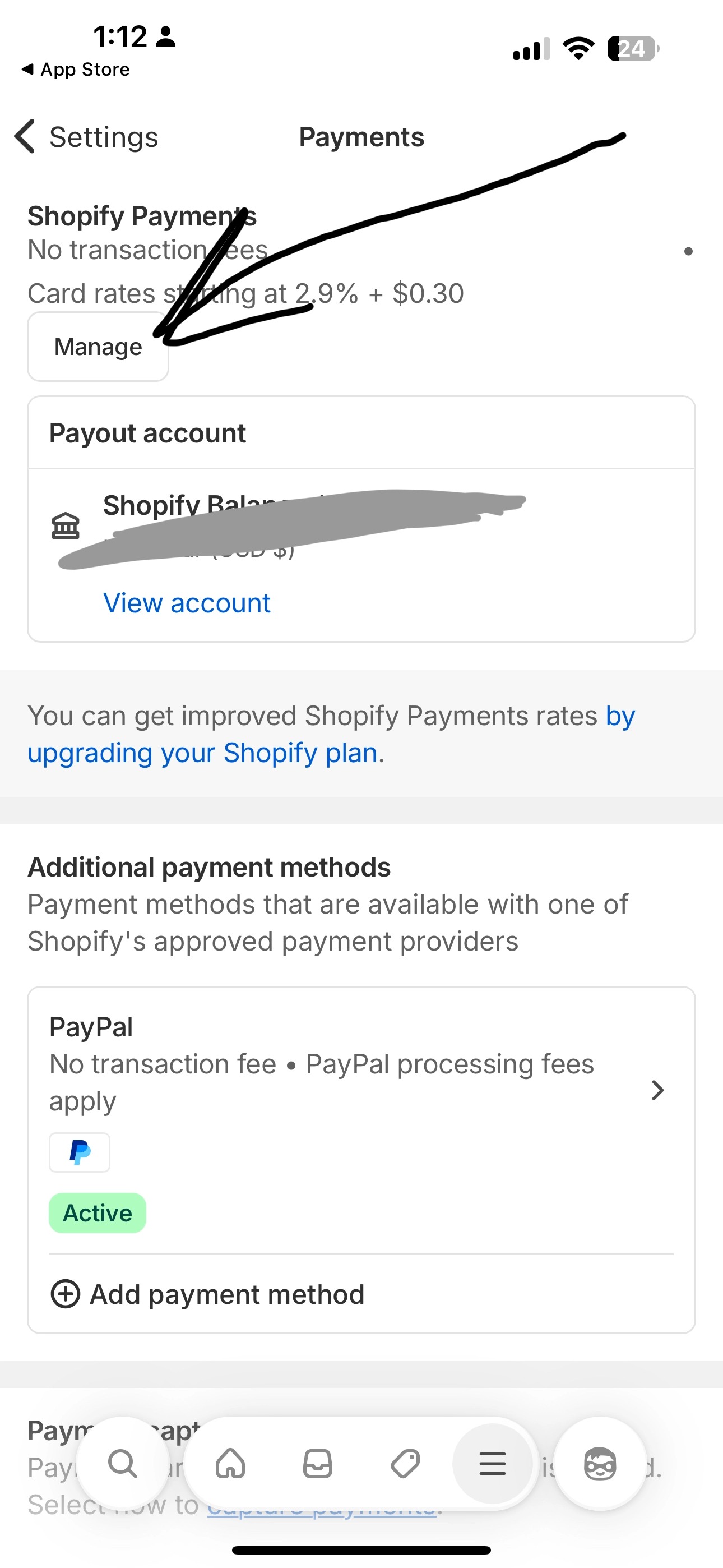Open the hamburger menu tab
The height and width of the screenshot is (1568, 723).
click(492, 1463)
